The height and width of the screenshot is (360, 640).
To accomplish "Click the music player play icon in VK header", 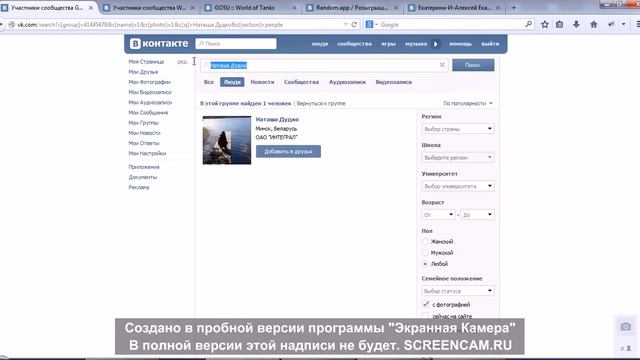I will 436,44.
